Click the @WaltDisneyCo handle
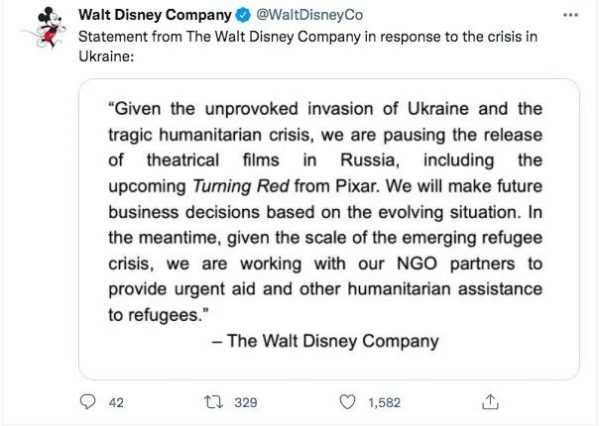 tap(309, 15)
